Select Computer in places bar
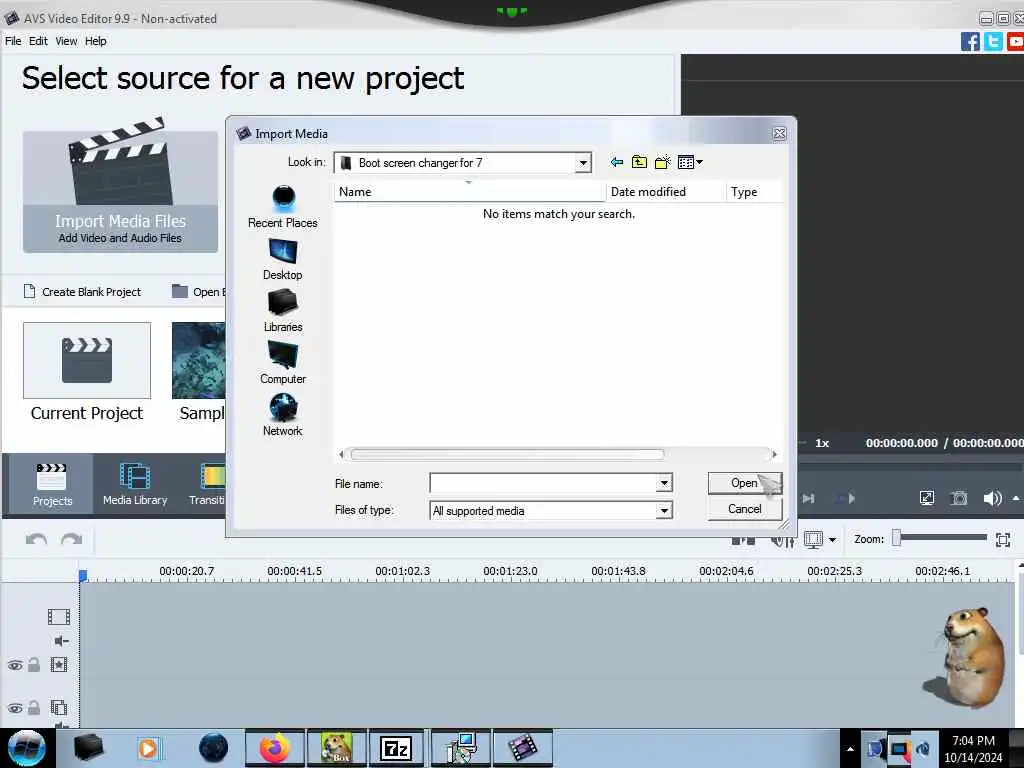 coord(283,363)
